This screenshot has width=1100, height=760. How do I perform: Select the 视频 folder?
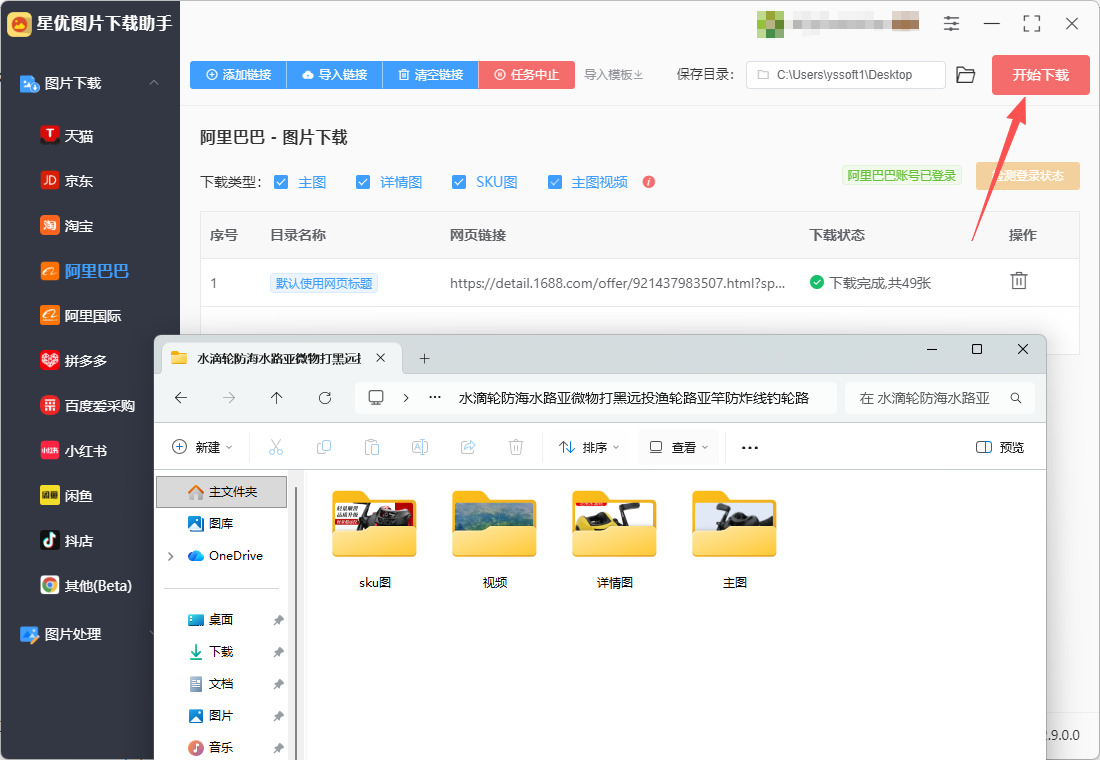pos(495,539)
